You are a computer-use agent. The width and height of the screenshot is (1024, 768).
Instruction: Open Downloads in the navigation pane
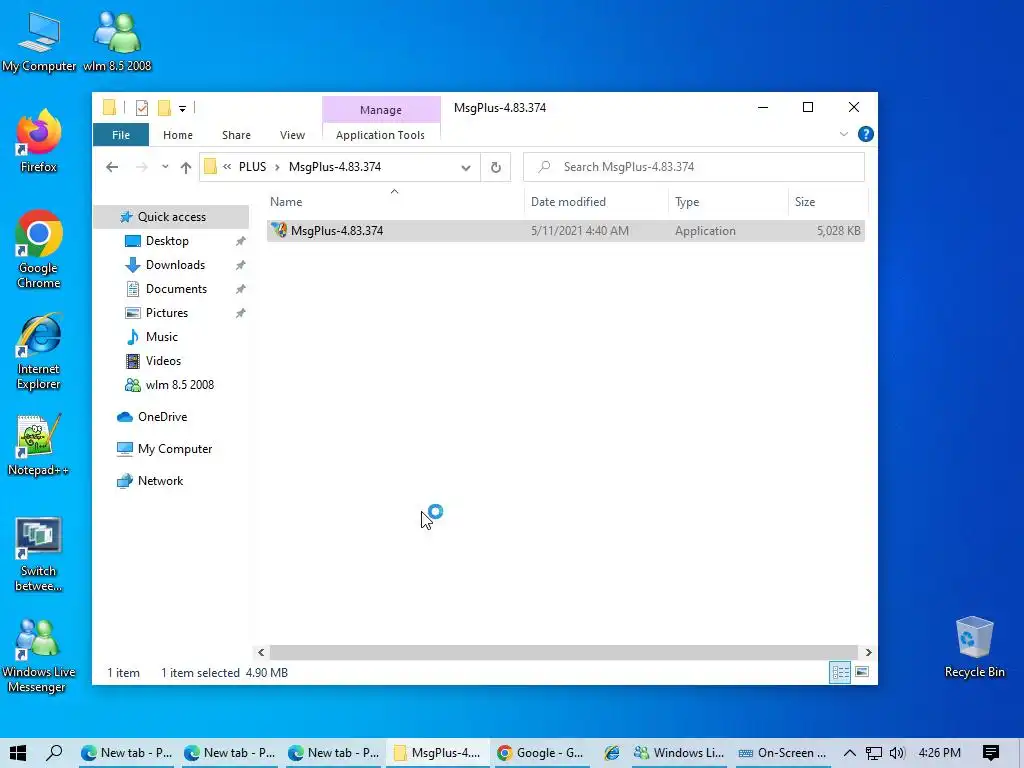[175, 265]
